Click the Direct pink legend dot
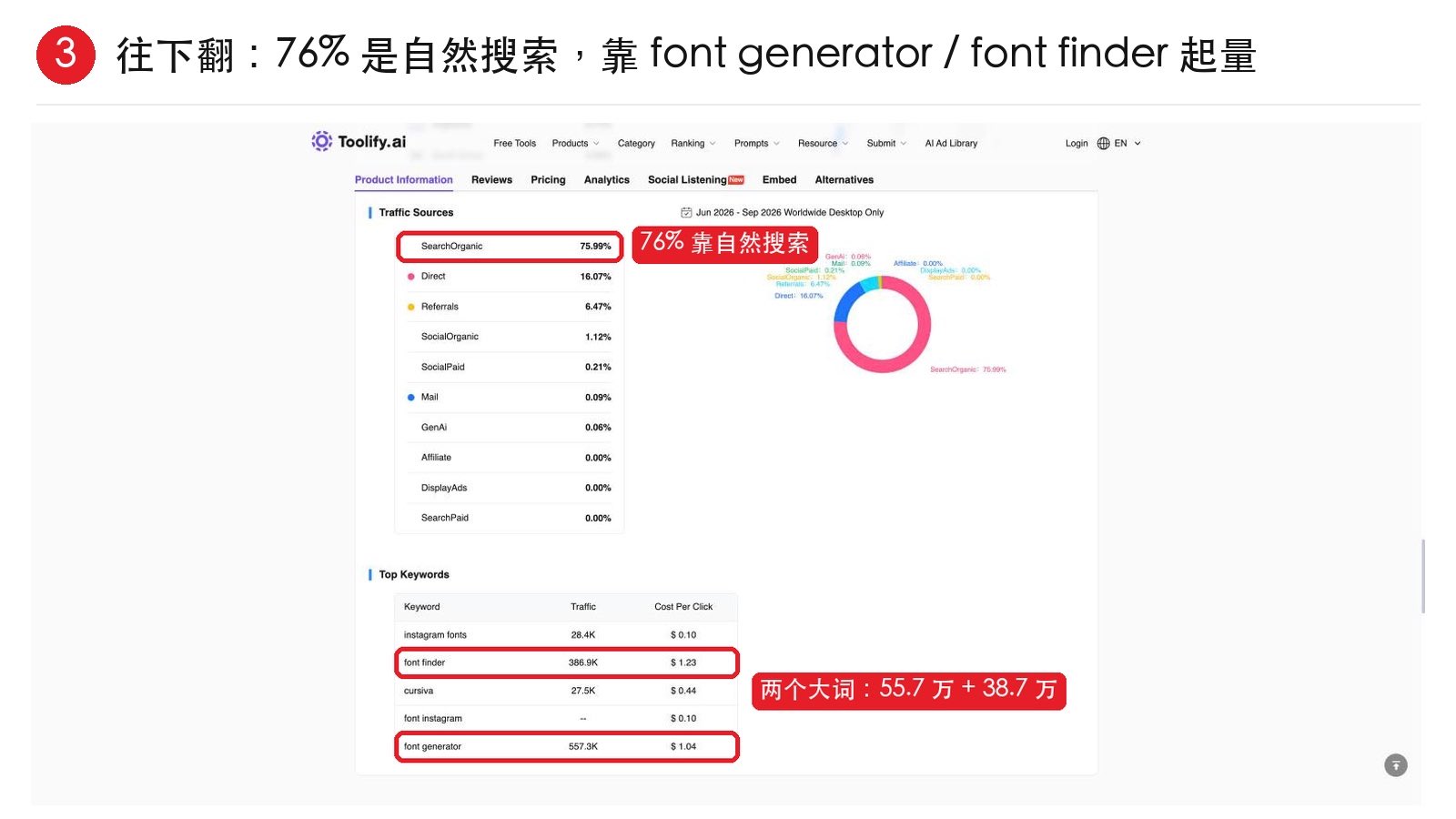The image size is (1456, 819). (x=411, y=277)
